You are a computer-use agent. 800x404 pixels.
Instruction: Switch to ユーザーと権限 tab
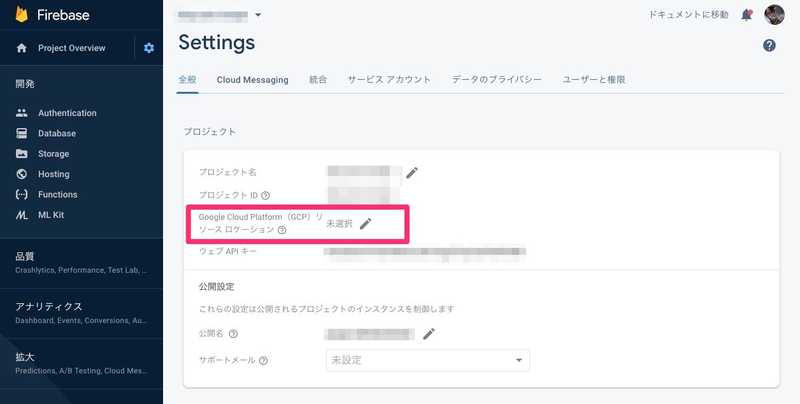pyautogui.click(x=594, y=80)
